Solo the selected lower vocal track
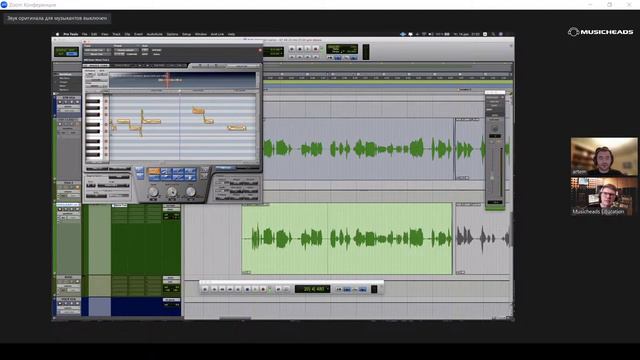 click(71, 209)
